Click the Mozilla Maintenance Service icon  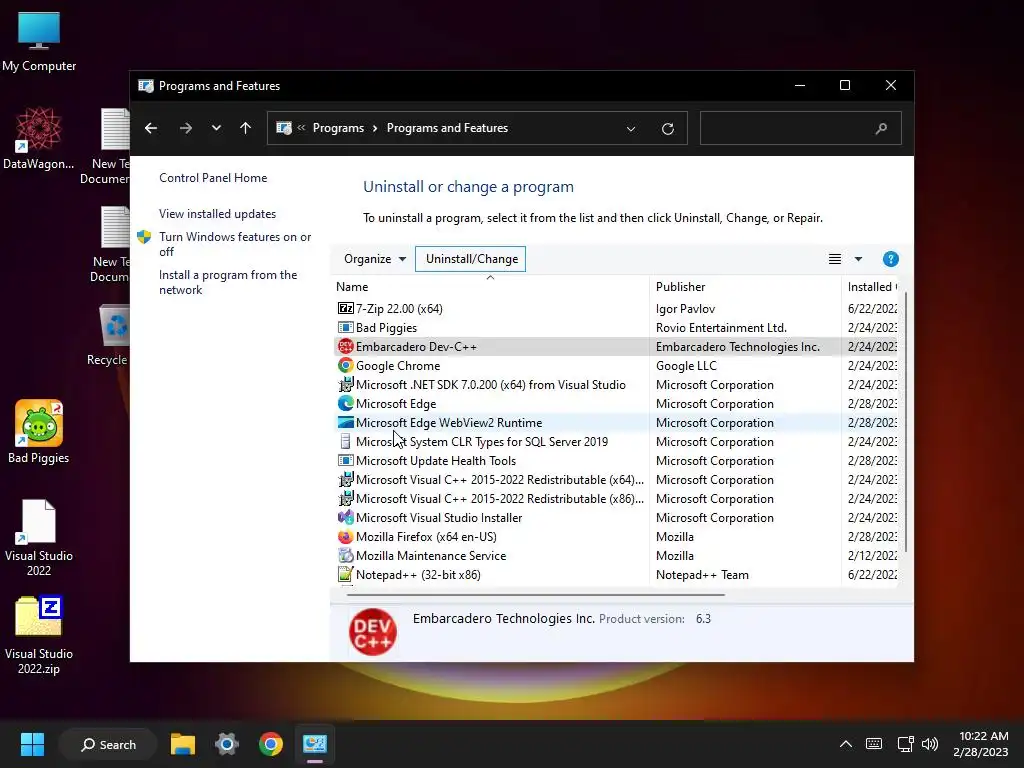(x=345, y=555)
